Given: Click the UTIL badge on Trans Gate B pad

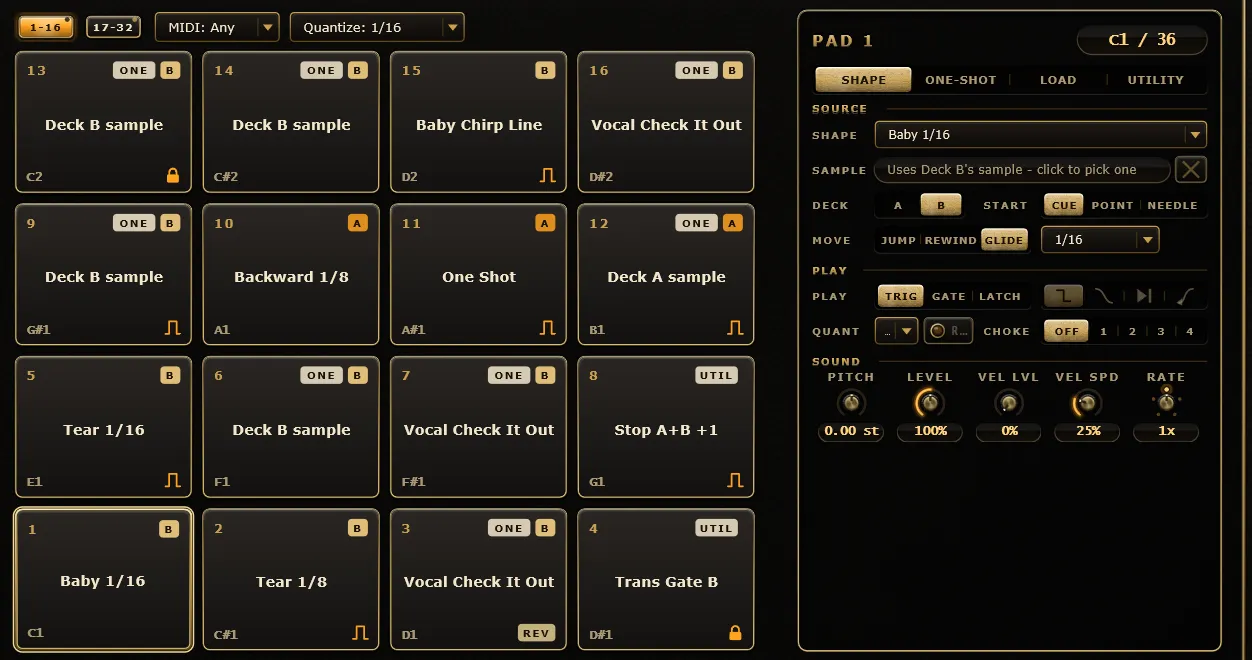Looking at the screenshot, I should 716,528.
